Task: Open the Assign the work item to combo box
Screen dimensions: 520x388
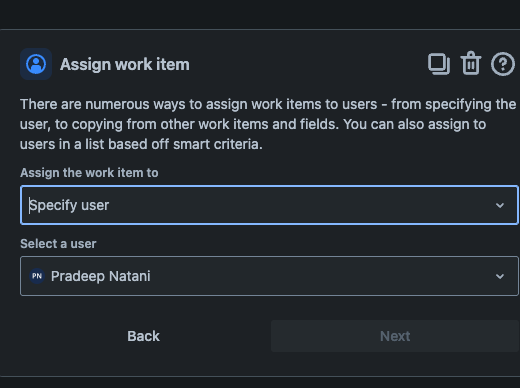Action: 269,205
